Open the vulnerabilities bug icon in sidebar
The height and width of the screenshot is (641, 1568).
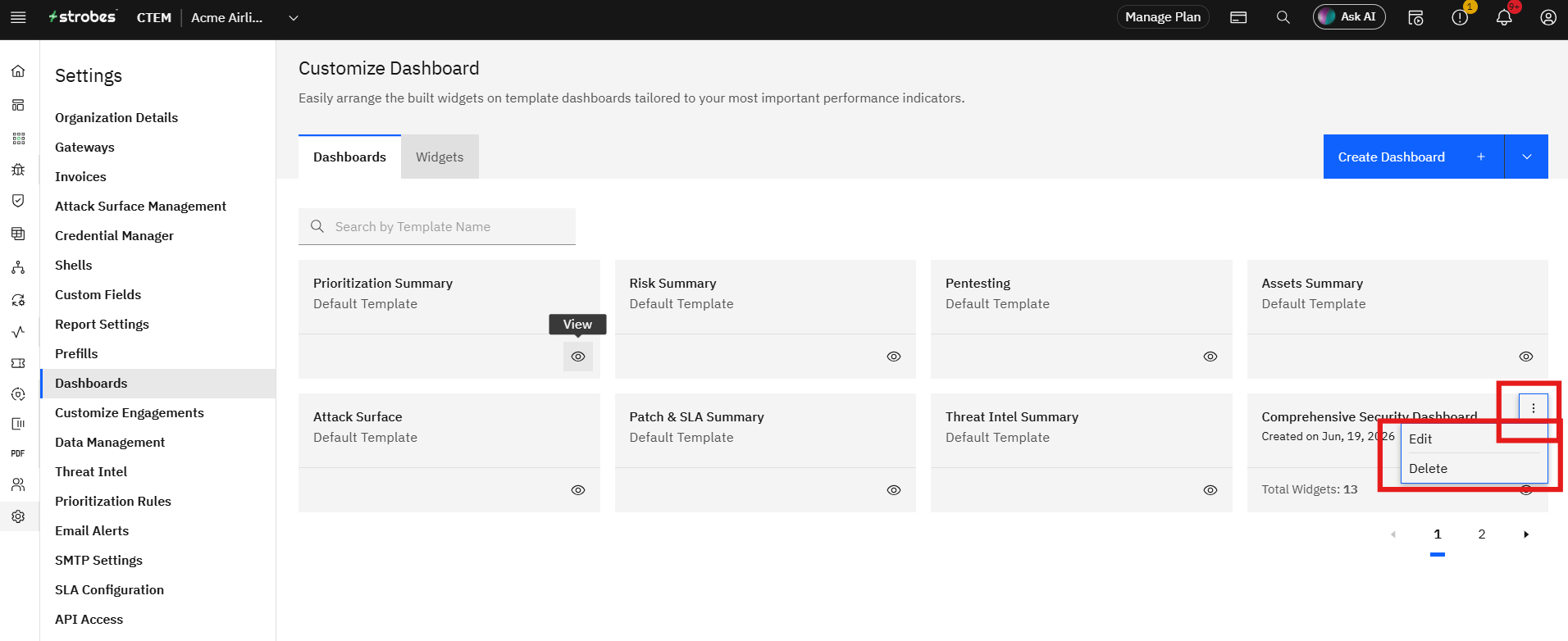tap(18, 170)
